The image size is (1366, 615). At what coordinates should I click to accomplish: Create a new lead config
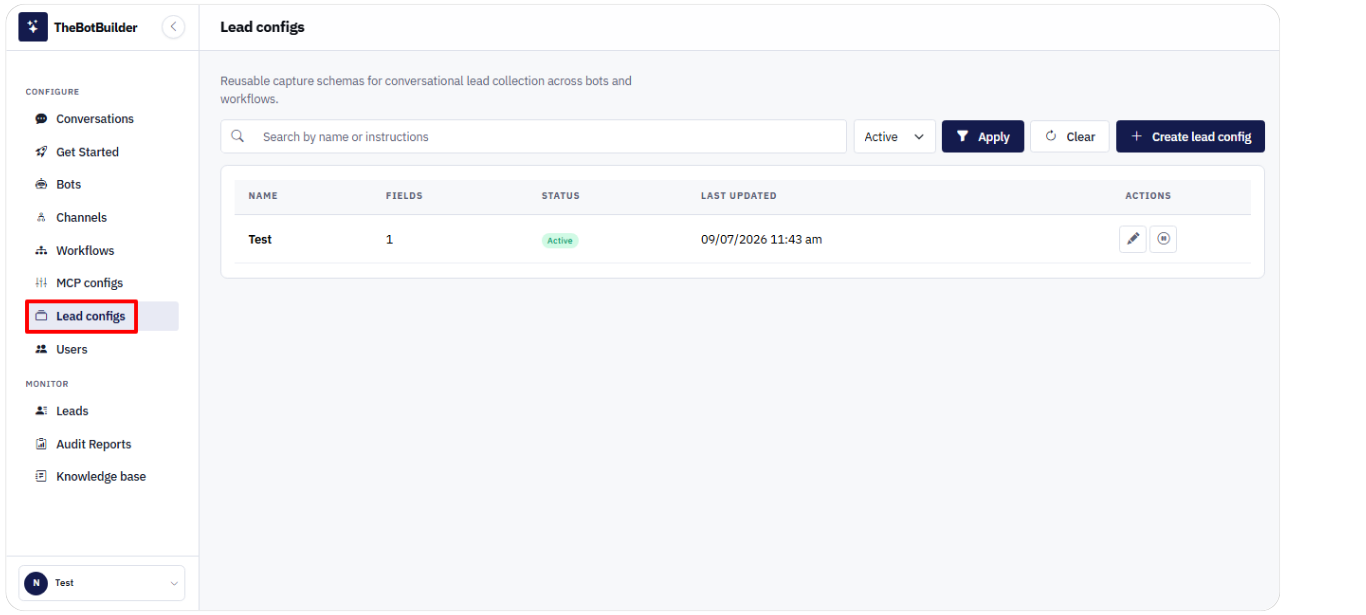coord(1190,137)
